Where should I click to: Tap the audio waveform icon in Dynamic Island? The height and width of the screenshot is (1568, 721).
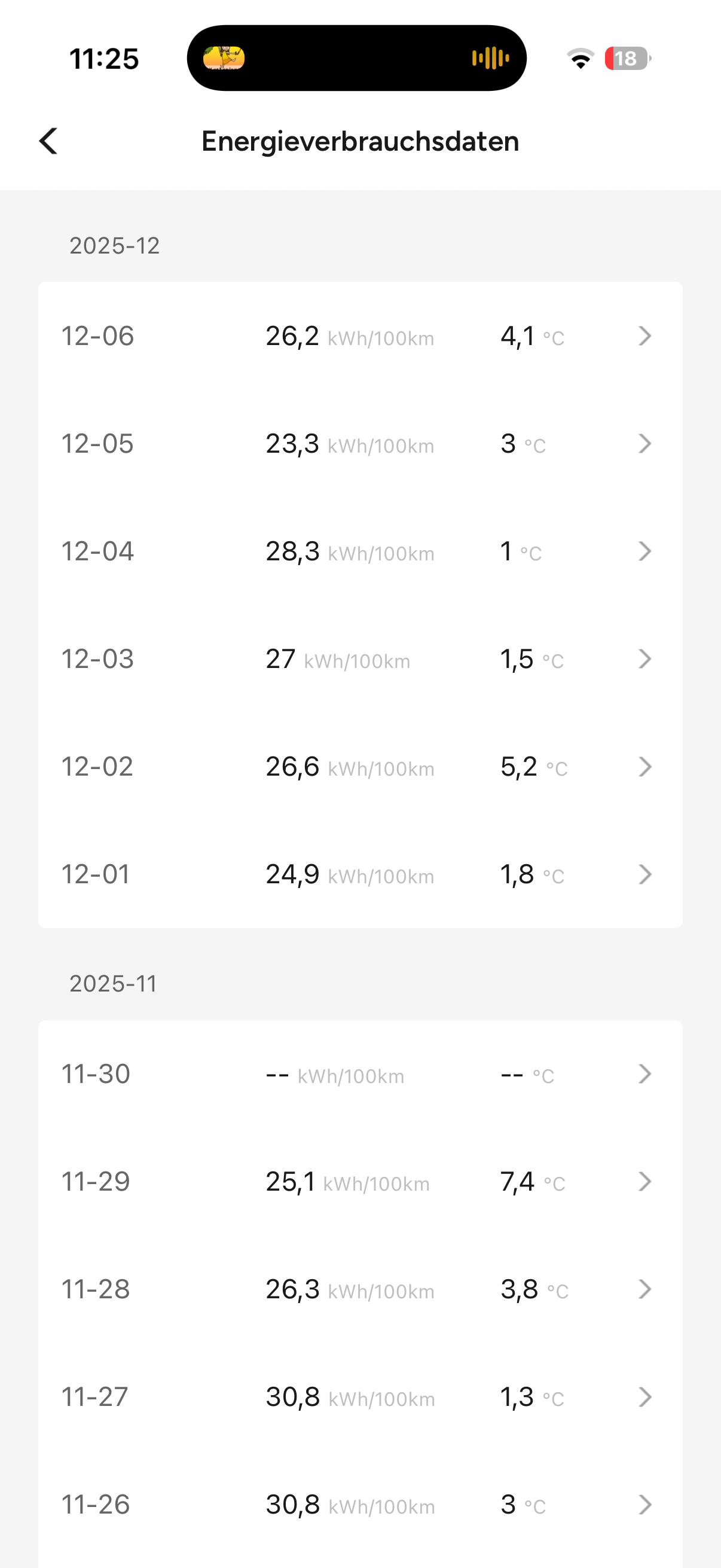[x=490, y=59]
